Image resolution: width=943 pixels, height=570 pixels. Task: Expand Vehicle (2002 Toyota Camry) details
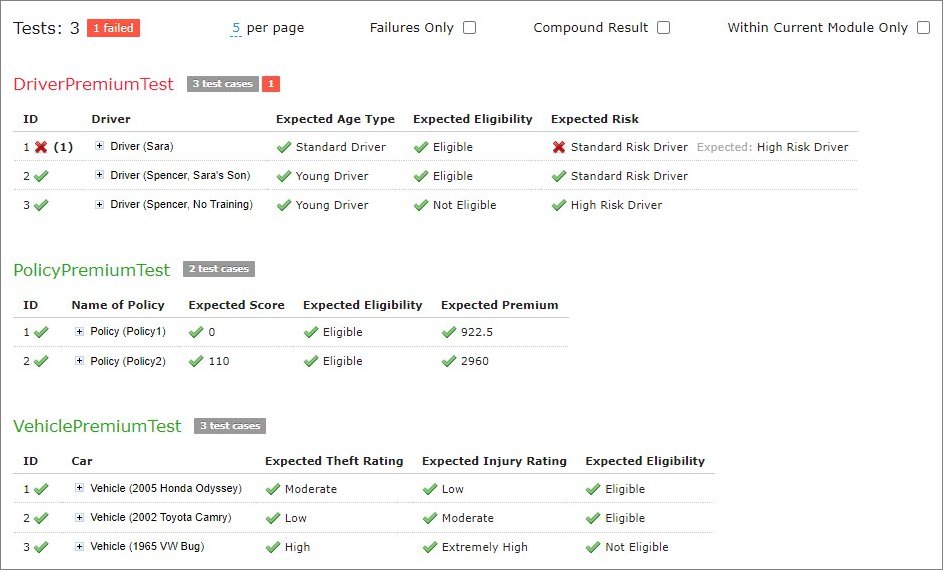[x=80, y=517]
